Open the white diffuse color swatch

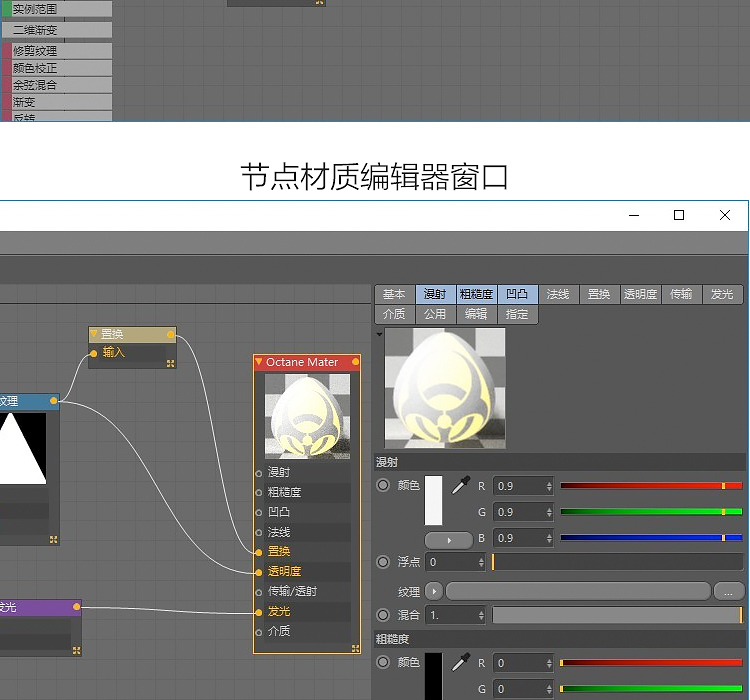(433, 500)
